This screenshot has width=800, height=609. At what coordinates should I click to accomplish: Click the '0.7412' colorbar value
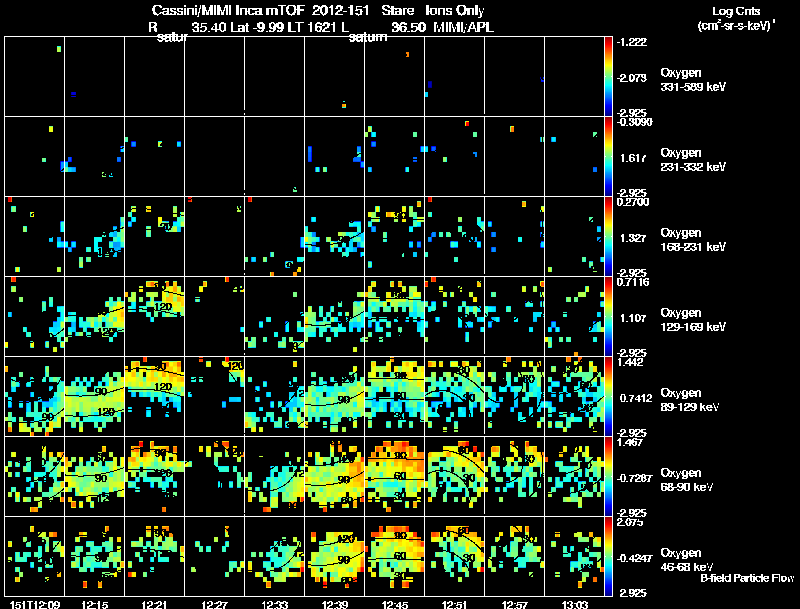(x=636, y=398)
